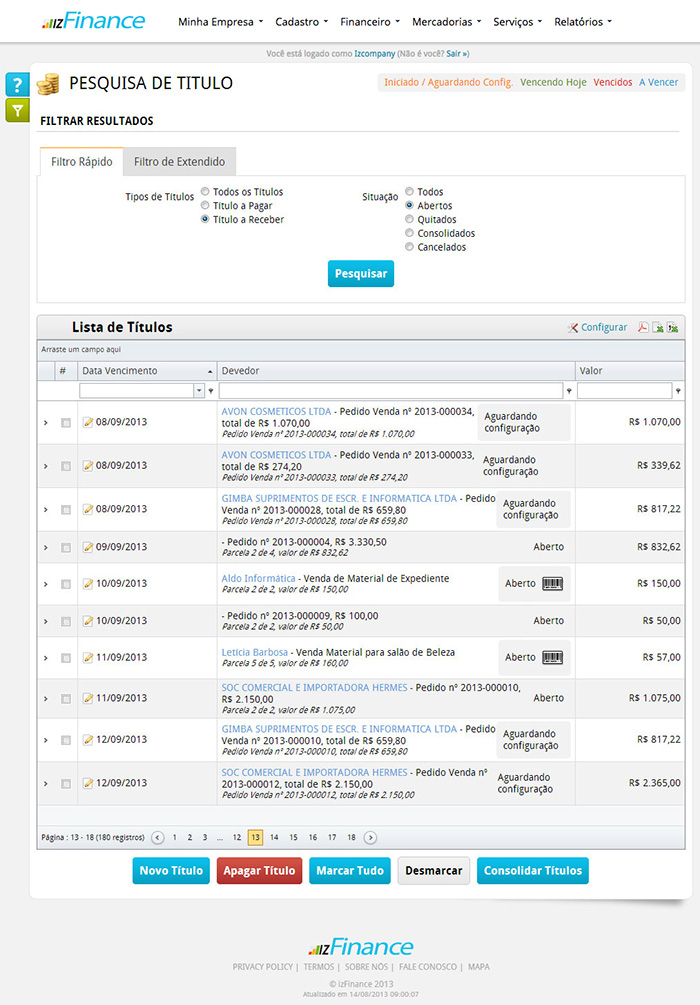Click the edit note icon on 09/09/2013 row
This screenshot has height=1005, width=700.
[x=88, y=547]
